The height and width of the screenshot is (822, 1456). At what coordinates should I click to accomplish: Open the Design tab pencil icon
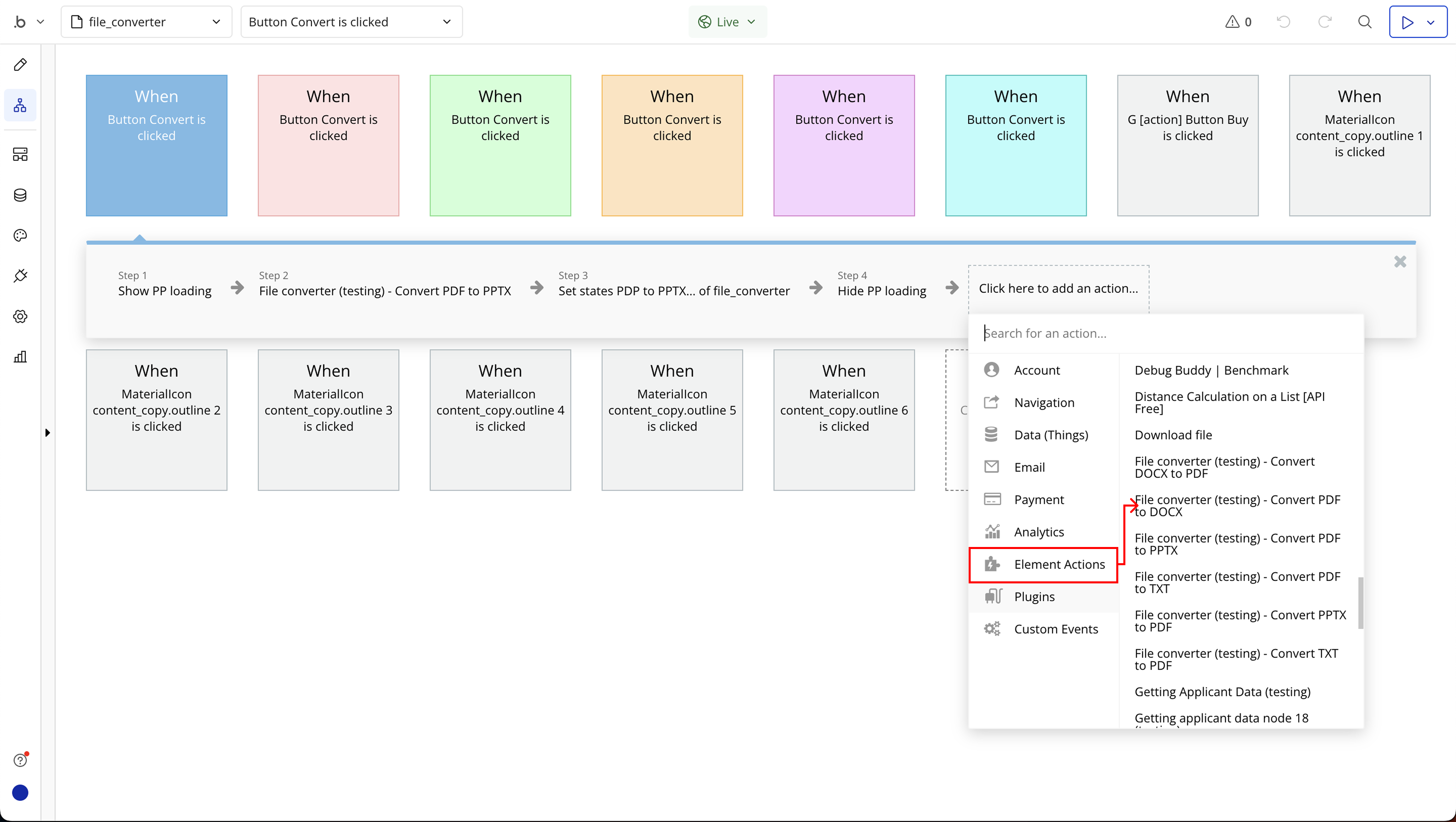[x=20, y=64]
